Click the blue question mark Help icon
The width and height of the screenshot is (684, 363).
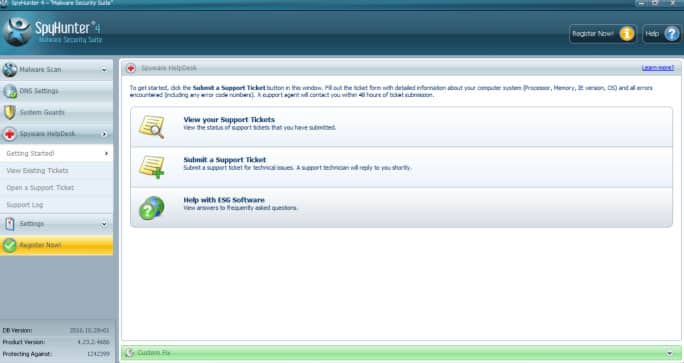click(x=672, y=34)
